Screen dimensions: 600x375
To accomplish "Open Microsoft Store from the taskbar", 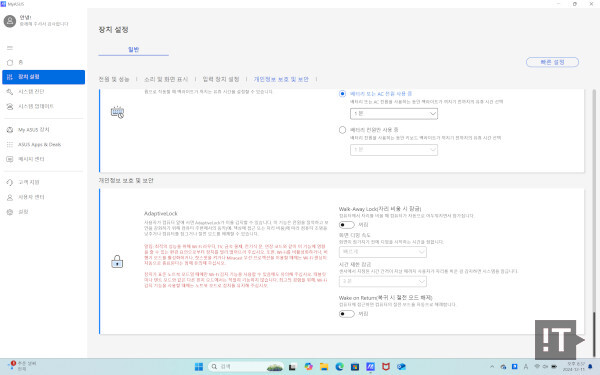I will pos(355,367).
